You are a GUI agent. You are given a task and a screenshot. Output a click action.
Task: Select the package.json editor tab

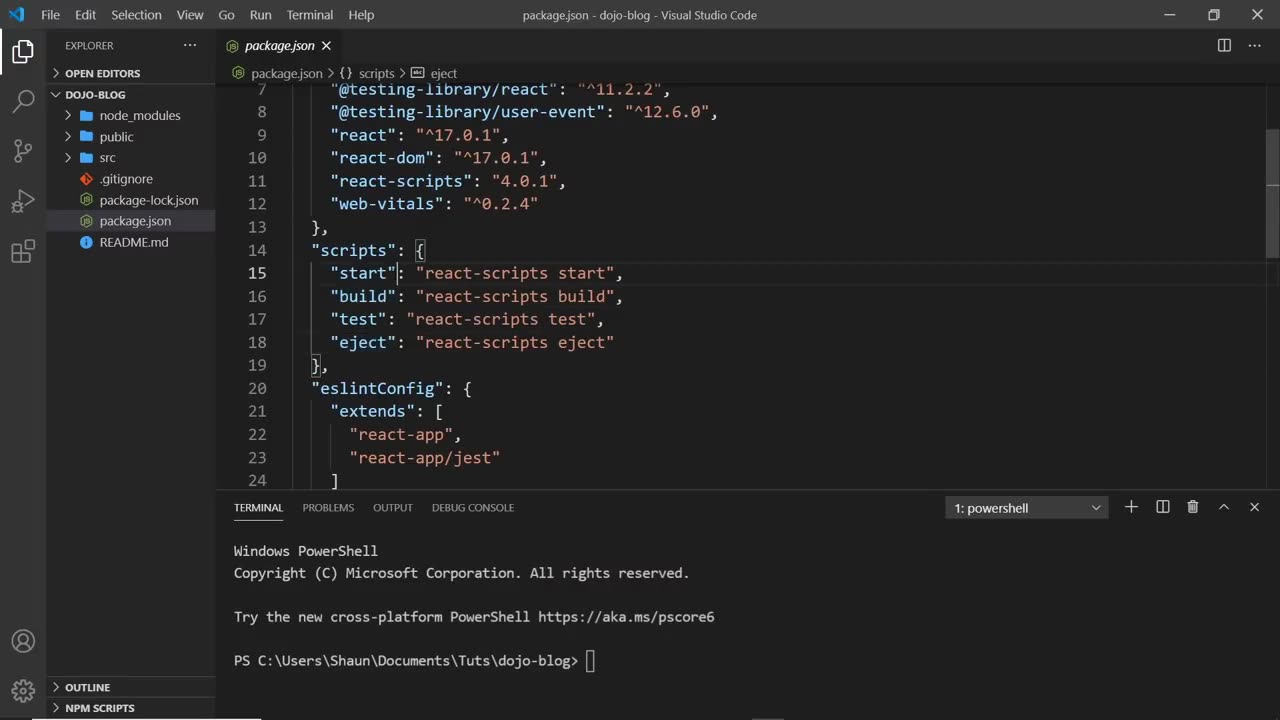pos(279,45)
